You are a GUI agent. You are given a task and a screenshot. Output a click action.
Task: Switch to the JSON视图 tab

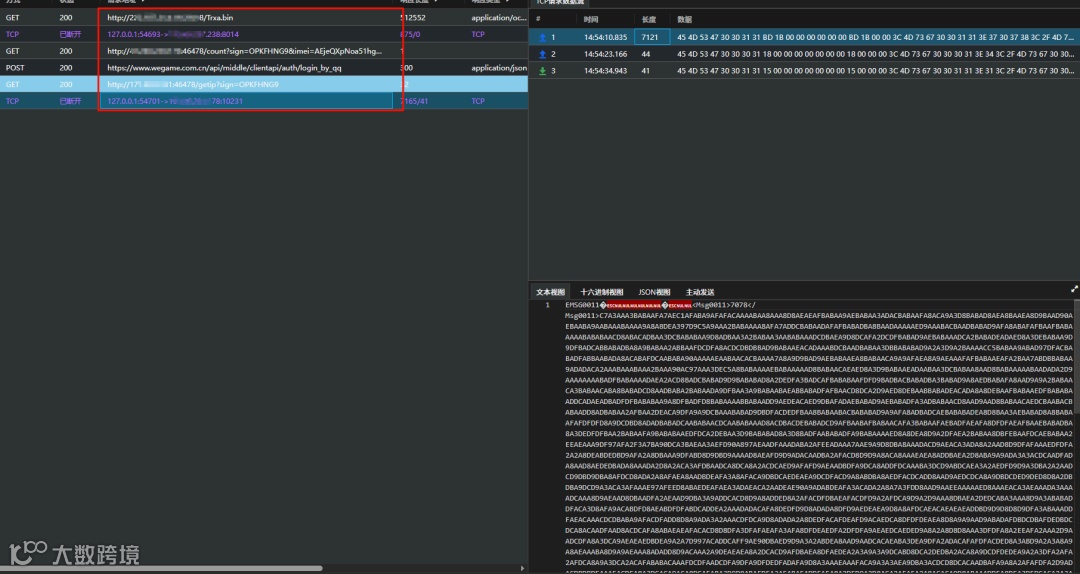(x=654, y=292)
